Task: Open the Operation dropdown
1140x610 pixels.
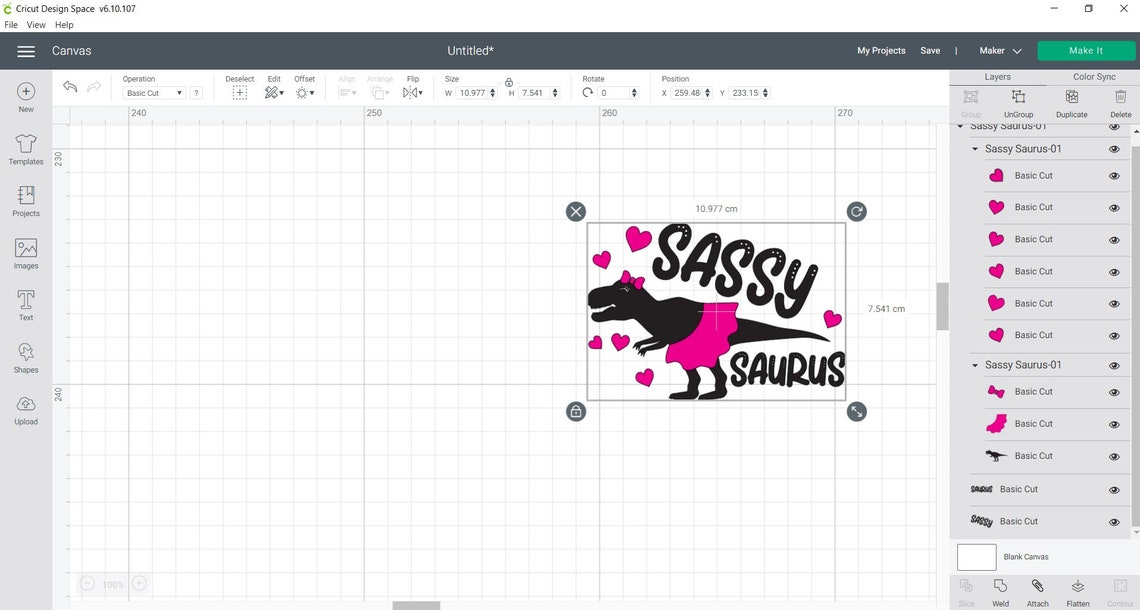Action: [x=152, y=92]
